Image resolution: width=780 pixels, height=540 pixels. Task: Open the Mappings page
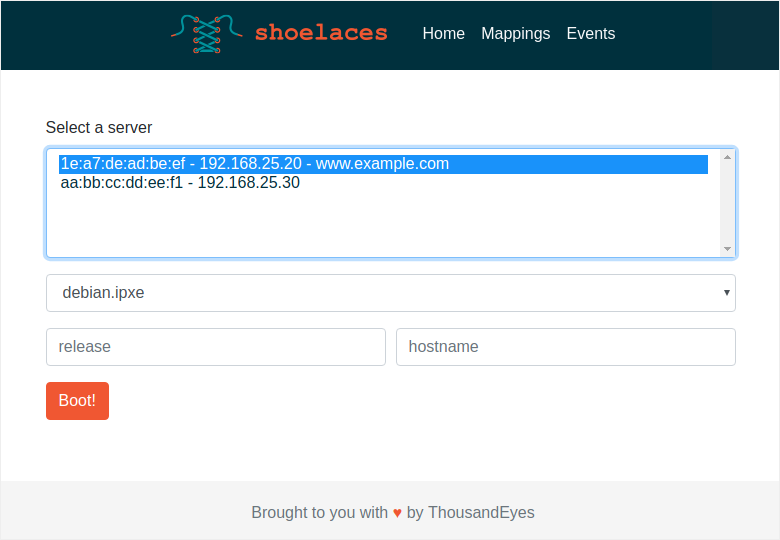515,33
